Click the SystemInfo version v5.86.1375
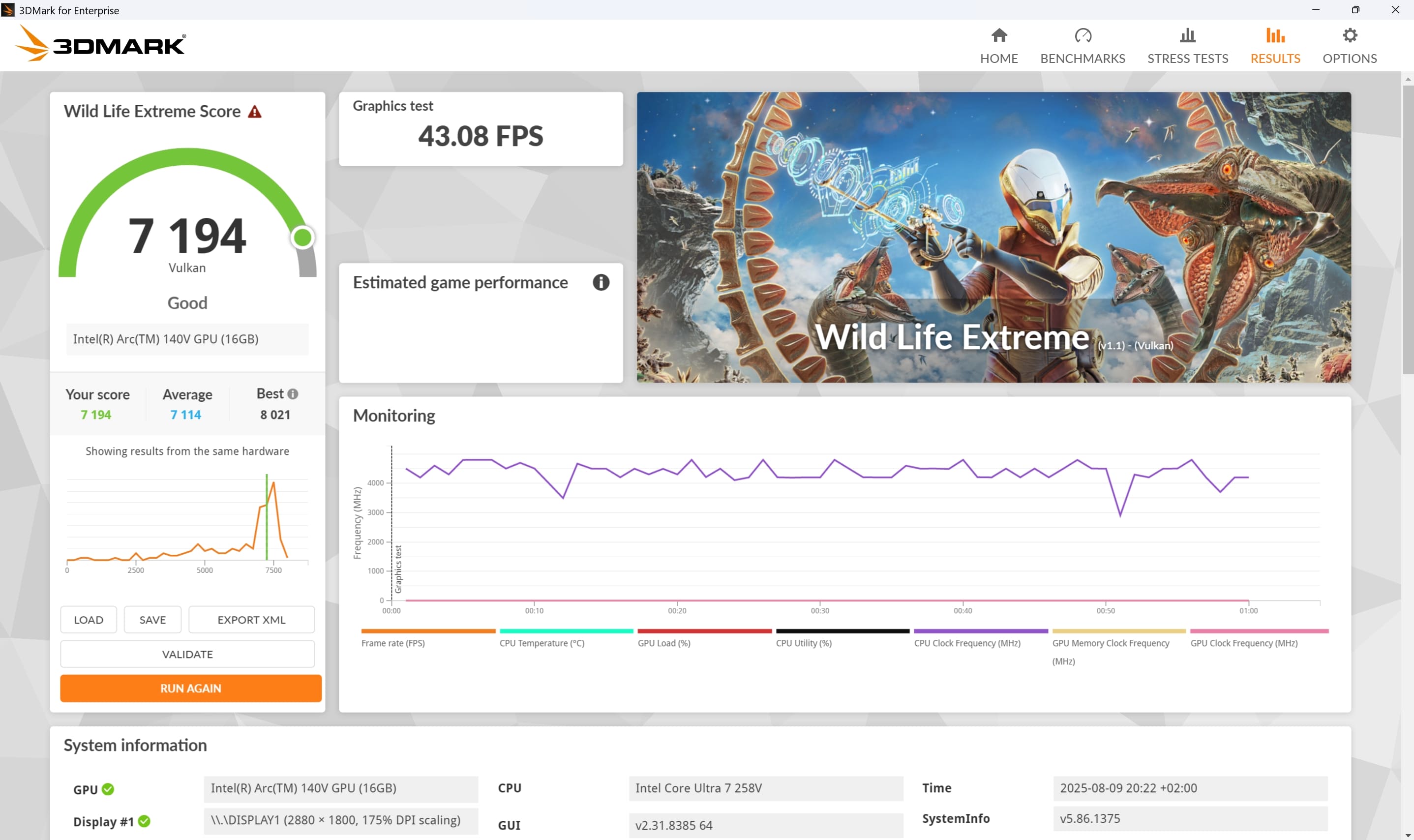This screenshot has width=1414, height=840. [x=1190, y=819]
